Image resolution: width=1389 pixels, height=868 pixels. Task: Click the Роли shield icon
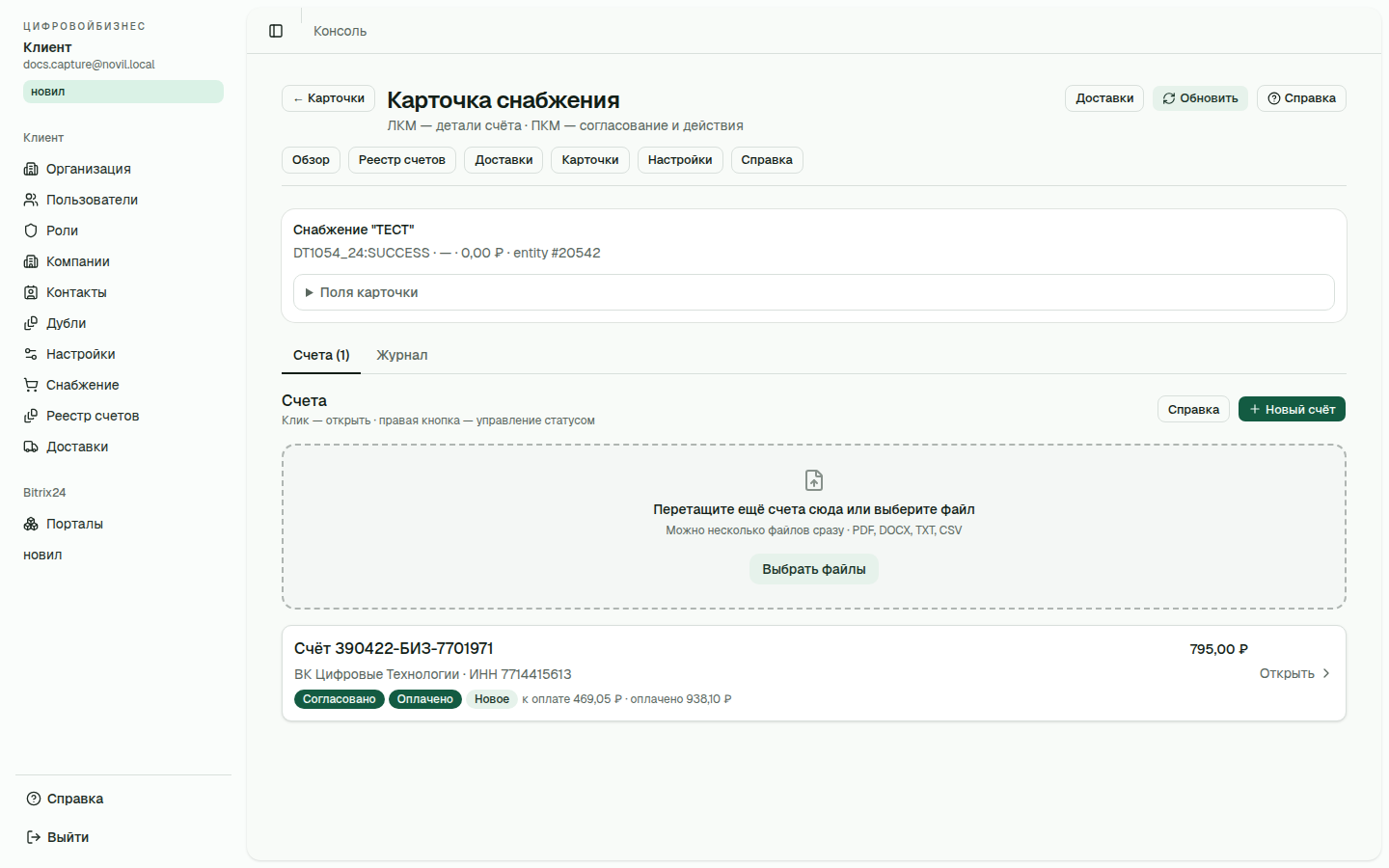(31, 231)
